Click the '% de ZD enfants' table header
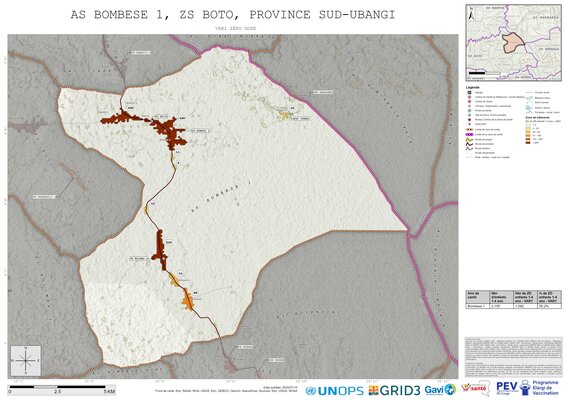This screenshot has width=566, height=400. coord(549,296)
